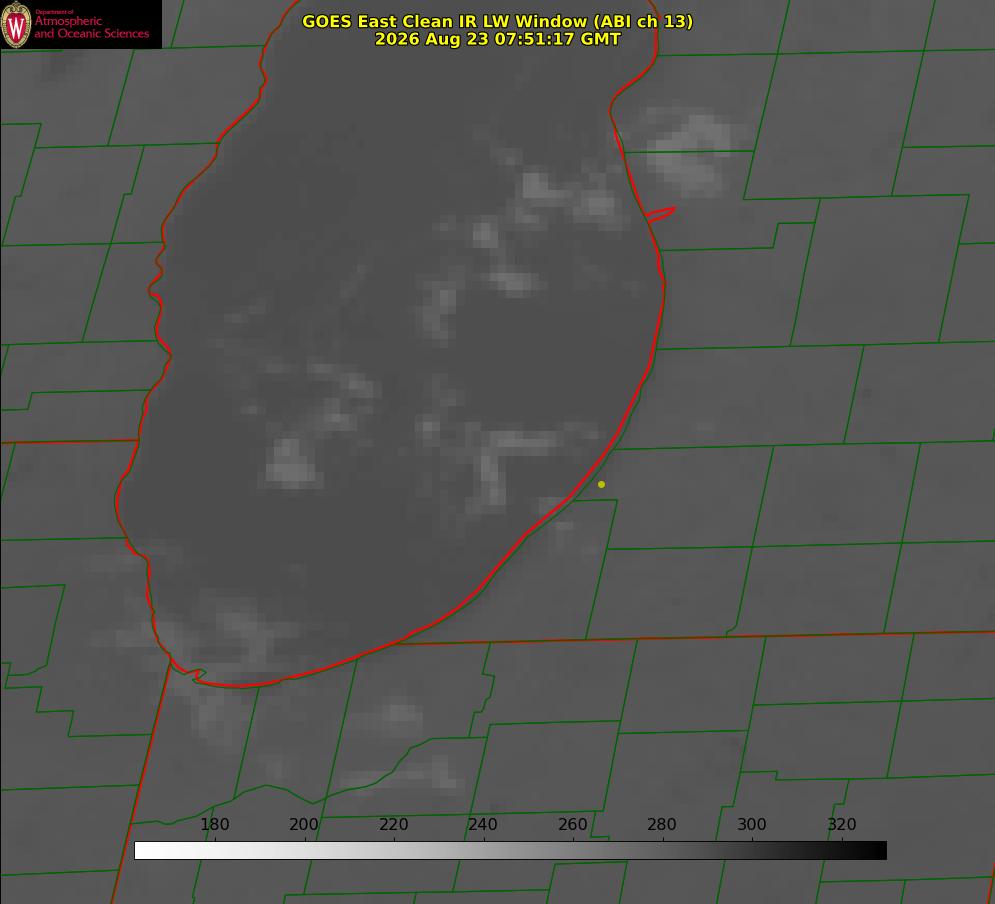Click the bright cloud blob over the southwestern lake
The image size is (995, 904).
point(290,463)
